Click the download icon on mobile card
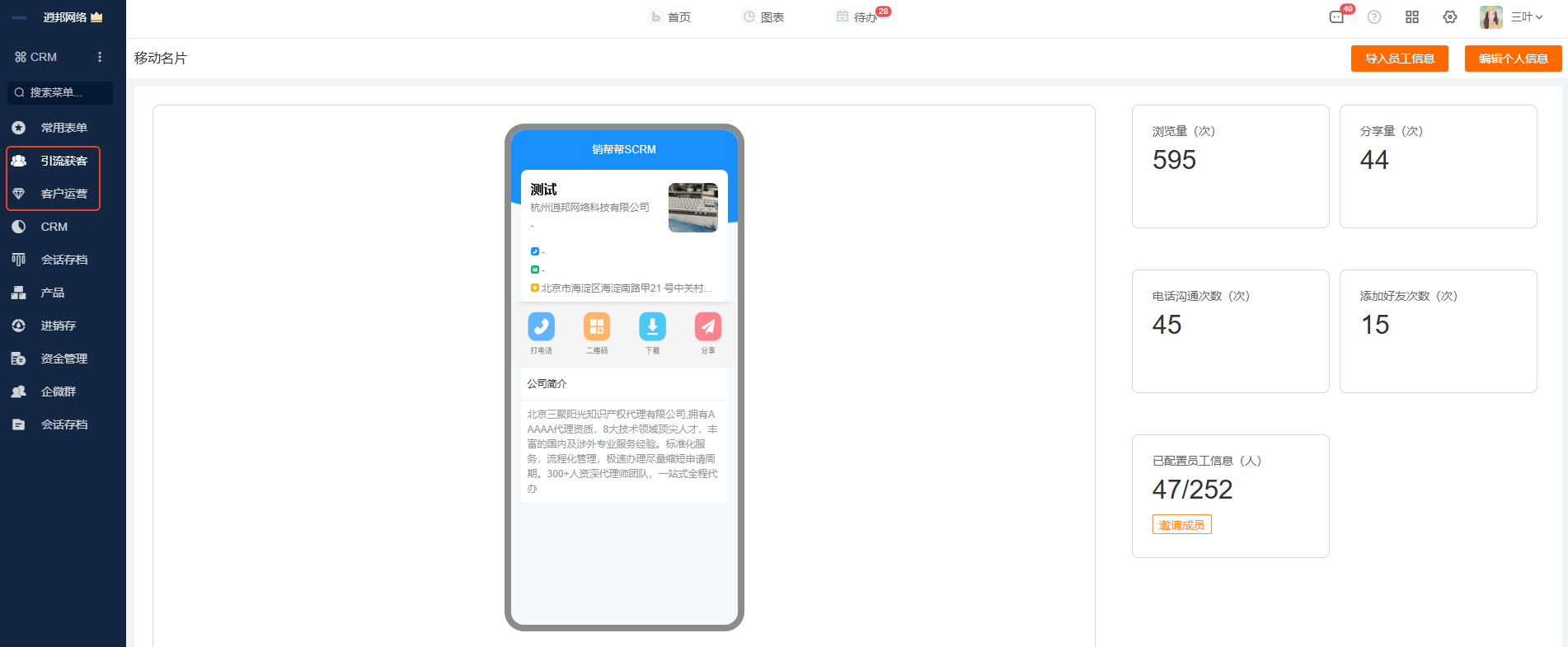This screenshot has height=647, width=1568. [652, 327]
